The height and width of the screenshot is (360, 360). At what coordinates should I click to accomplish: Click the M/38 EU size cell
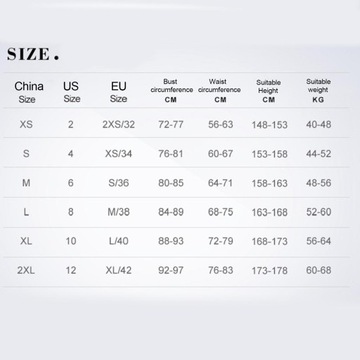[119, 212]
